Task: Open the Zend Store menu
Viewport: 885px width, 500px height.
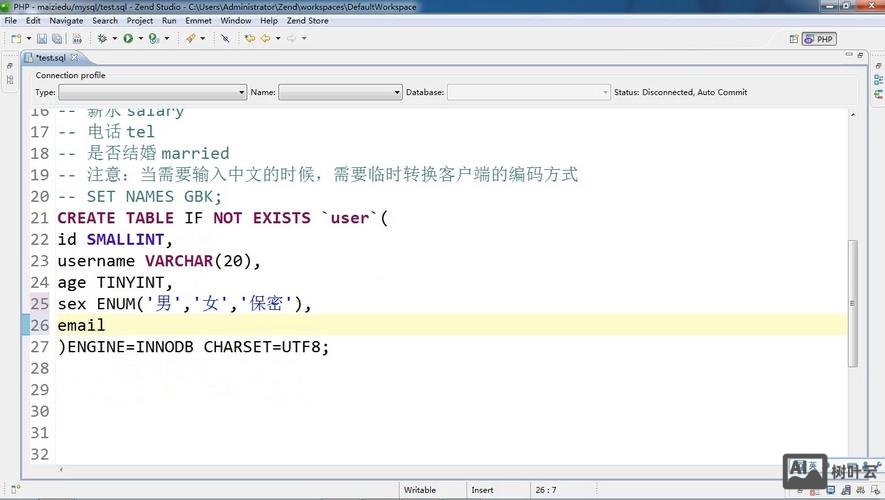Action: pyautogui.click(x=308, y=20)
